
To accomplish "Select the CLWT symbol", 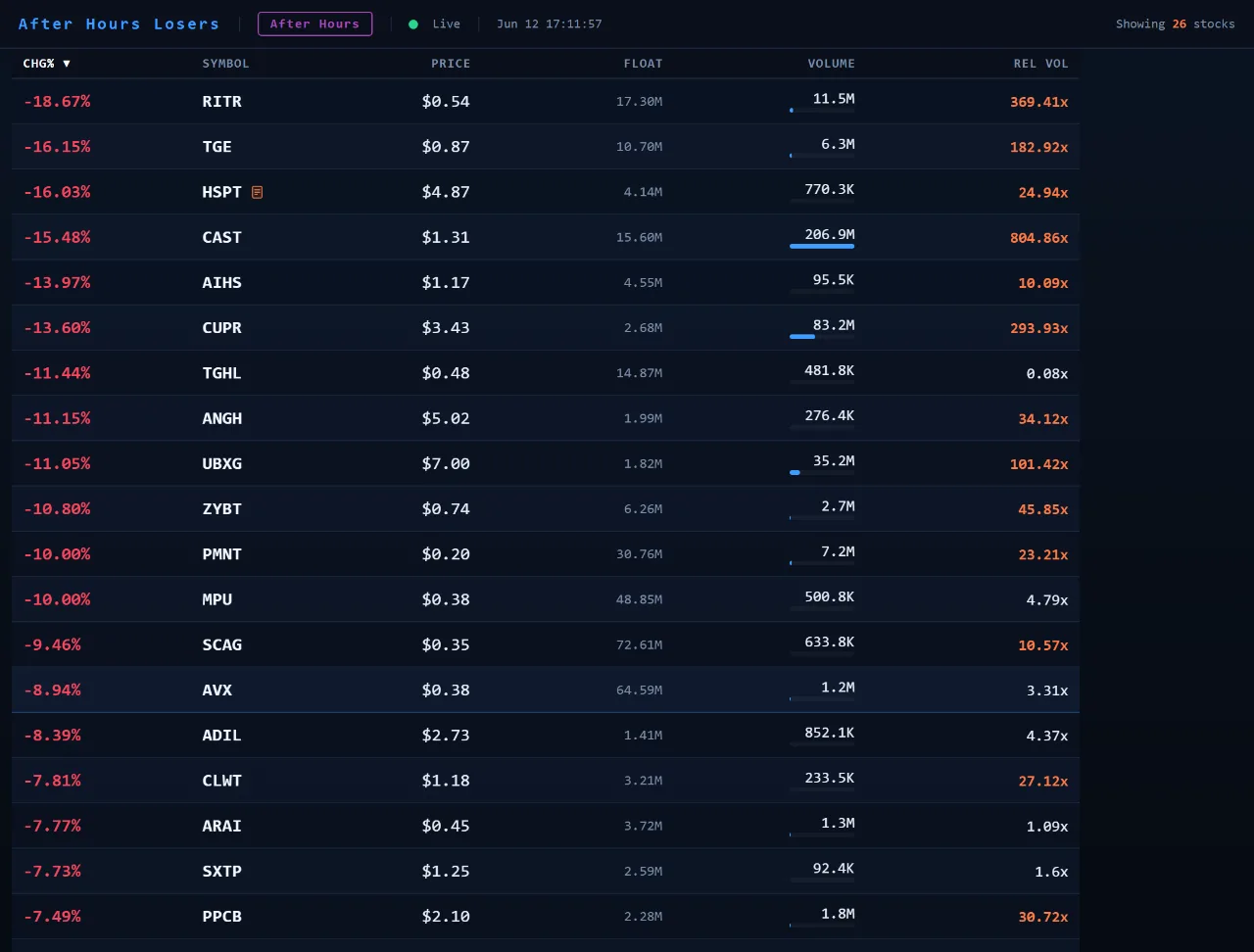I will (221, 781).
